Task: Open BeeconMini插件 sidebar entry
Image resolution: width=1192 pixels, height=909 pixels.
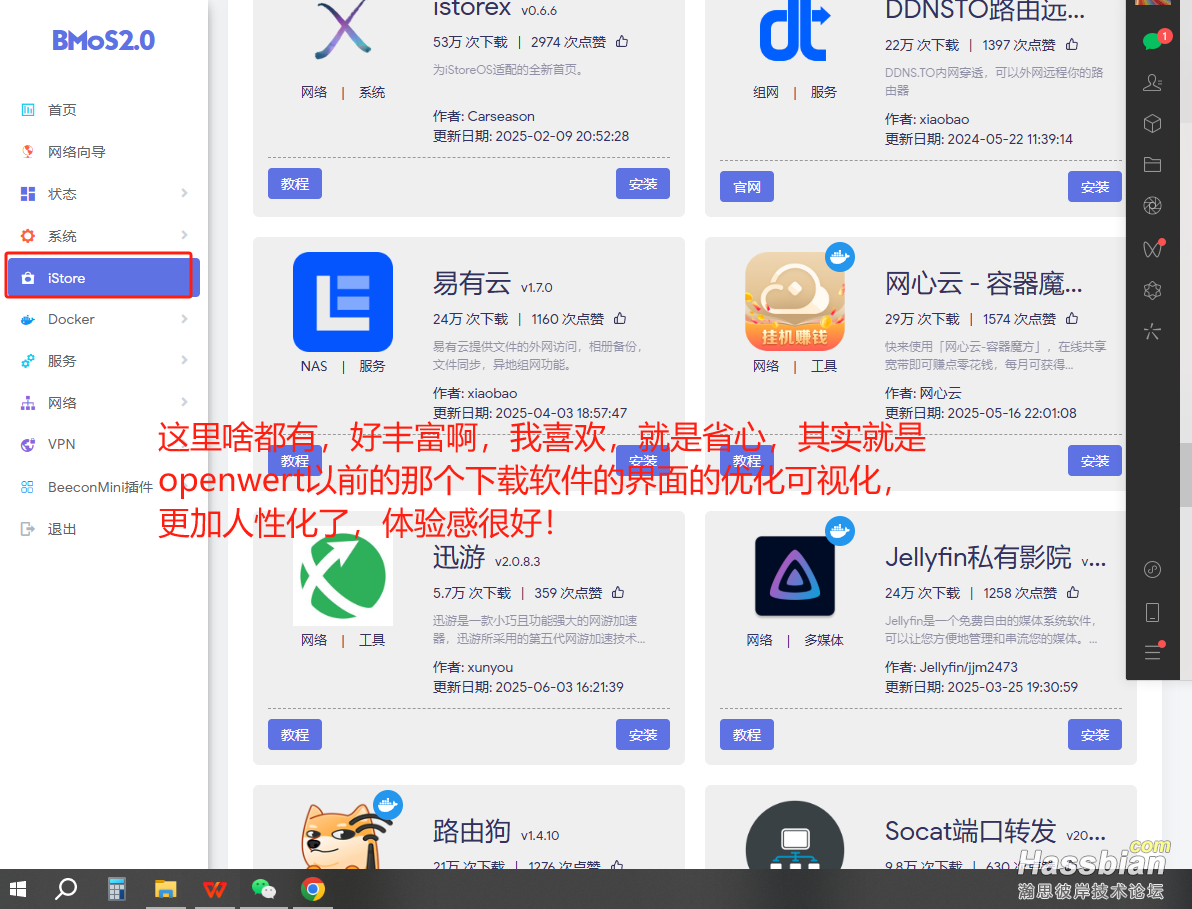Action: [x=100, y=487]
